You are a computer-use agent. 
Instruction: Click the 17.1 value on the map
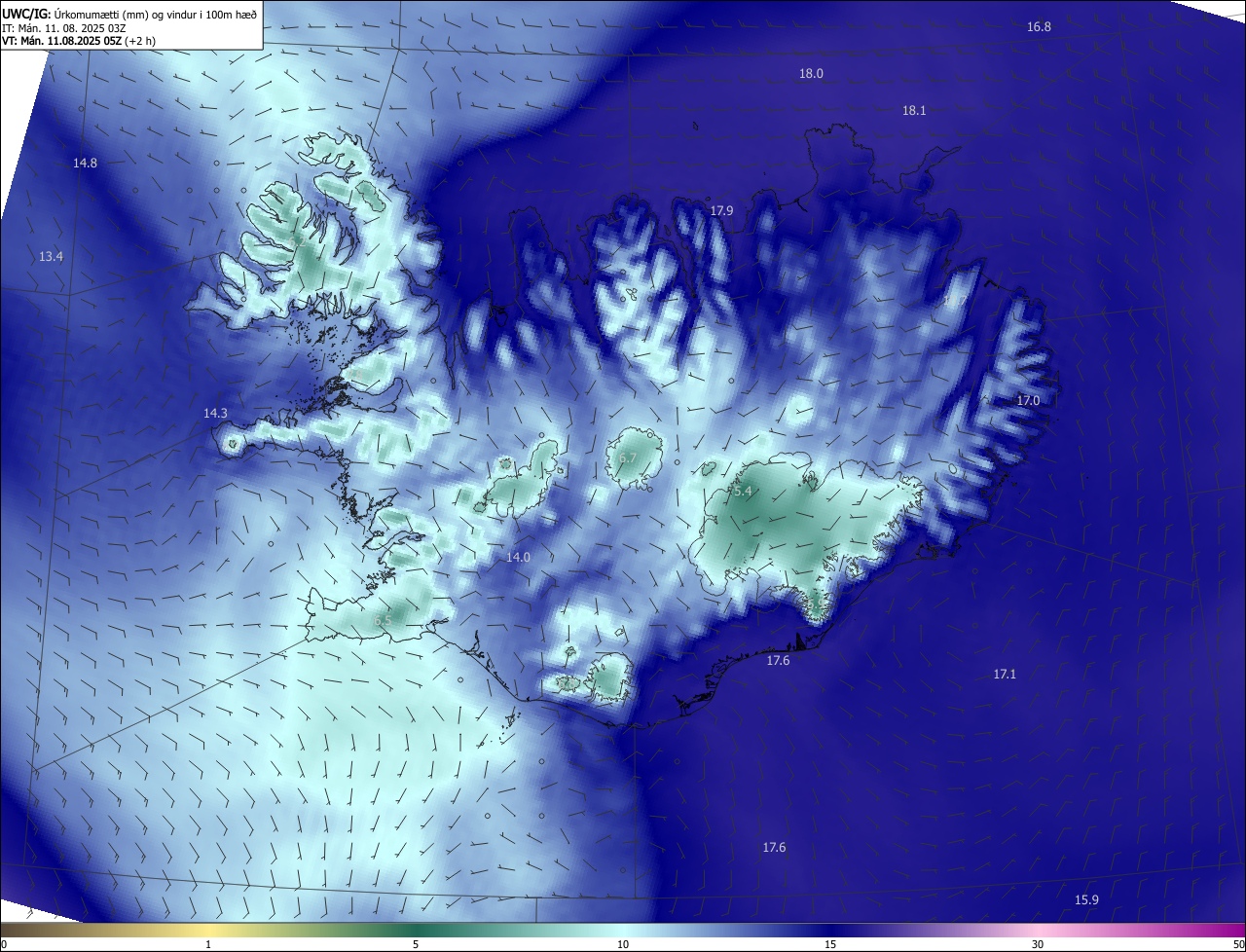1005,675
